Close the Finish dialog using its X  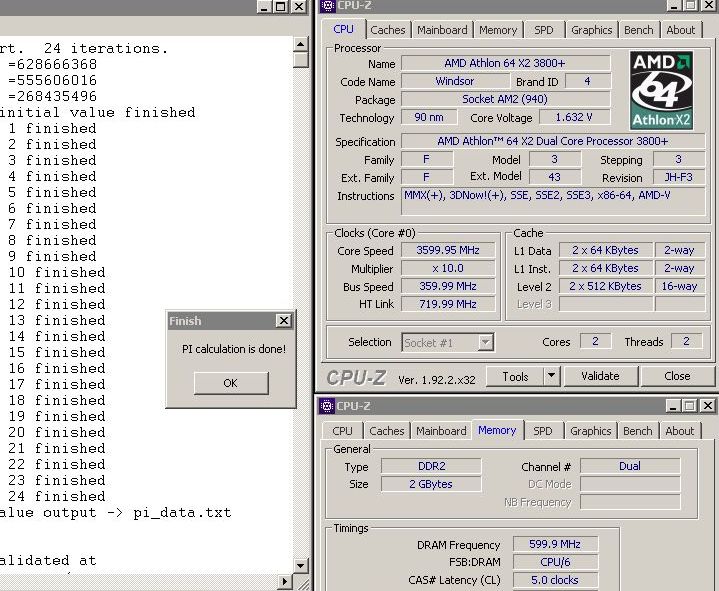[x=284, y=321]
